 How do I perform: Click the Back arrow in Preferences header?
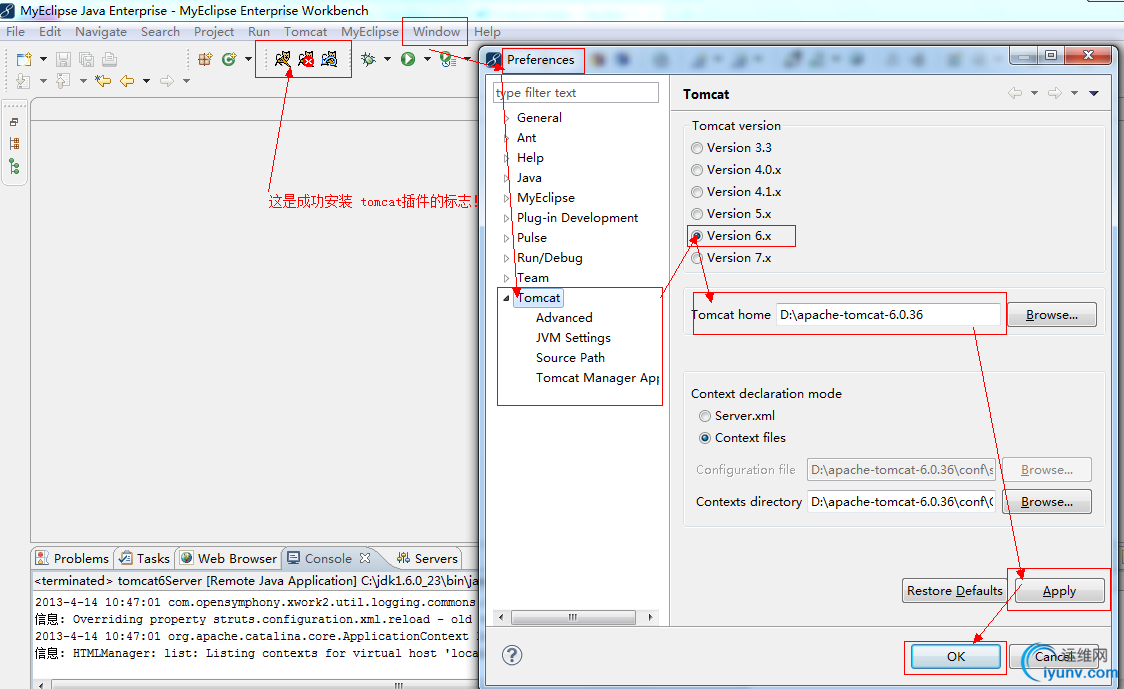[x=1015, y=93]
